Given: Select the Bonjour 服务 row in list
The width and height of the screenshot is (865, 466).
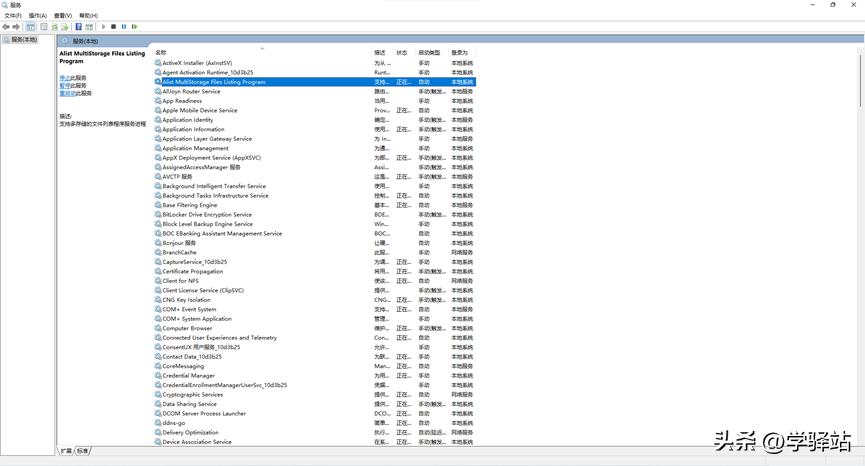Looking at the screenshot, I should 179,243.
